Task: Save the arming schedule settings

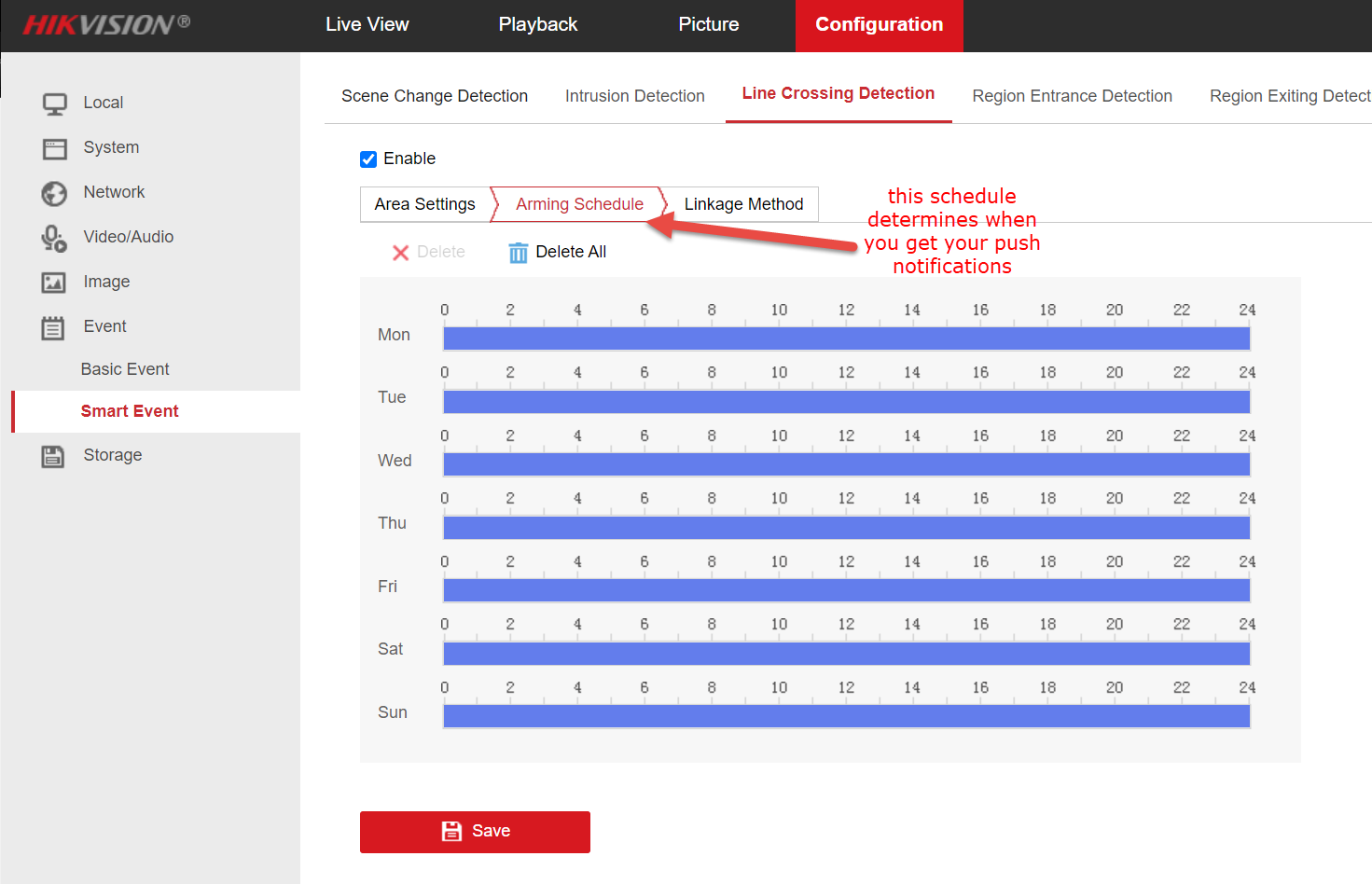Action: [475, 832]
